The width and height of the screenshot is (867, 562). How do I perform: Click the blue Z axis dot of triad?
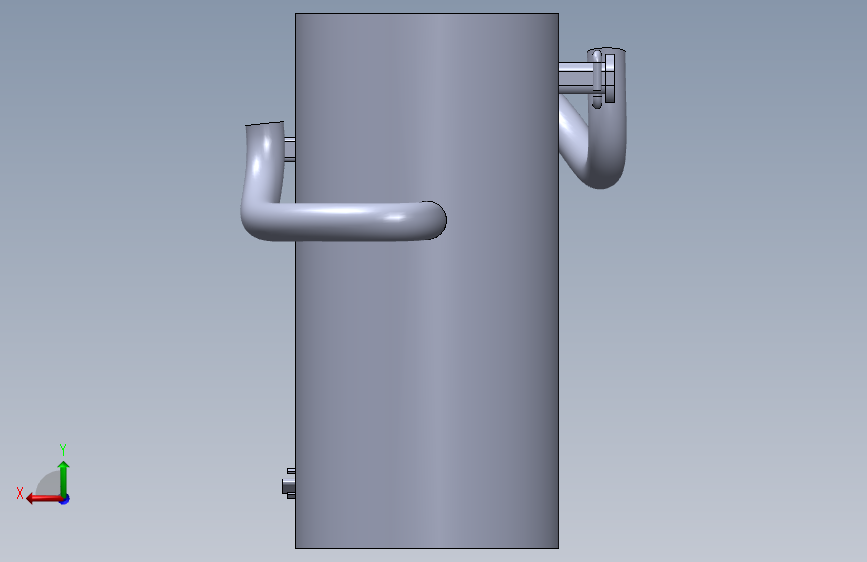pyautogui.click(x=65, y=499)
